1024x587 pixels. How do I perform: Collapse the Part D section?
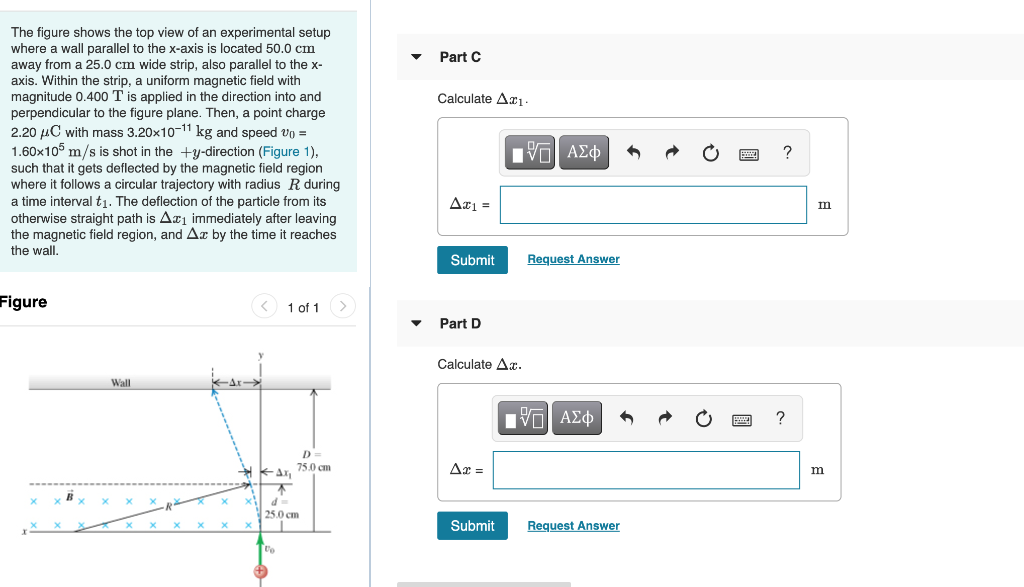415,323
